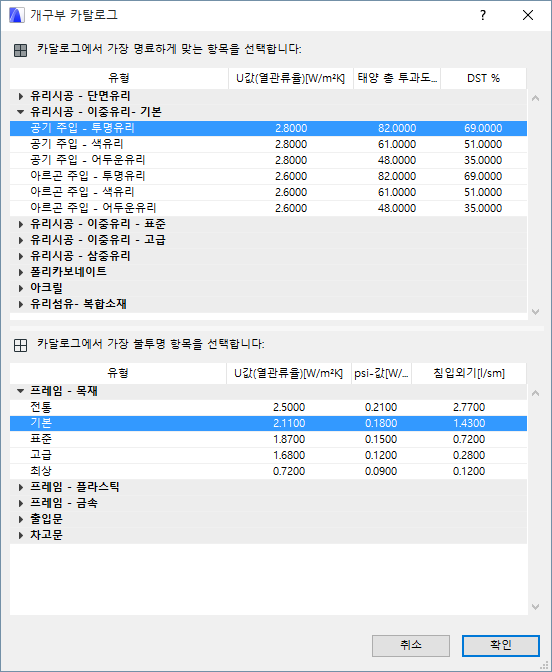Image resolution: width=552 pixels, height=672 pixels.
Task: Select 아르곤 주입 - 색유리 row
Action: click(x=268, y=192)
